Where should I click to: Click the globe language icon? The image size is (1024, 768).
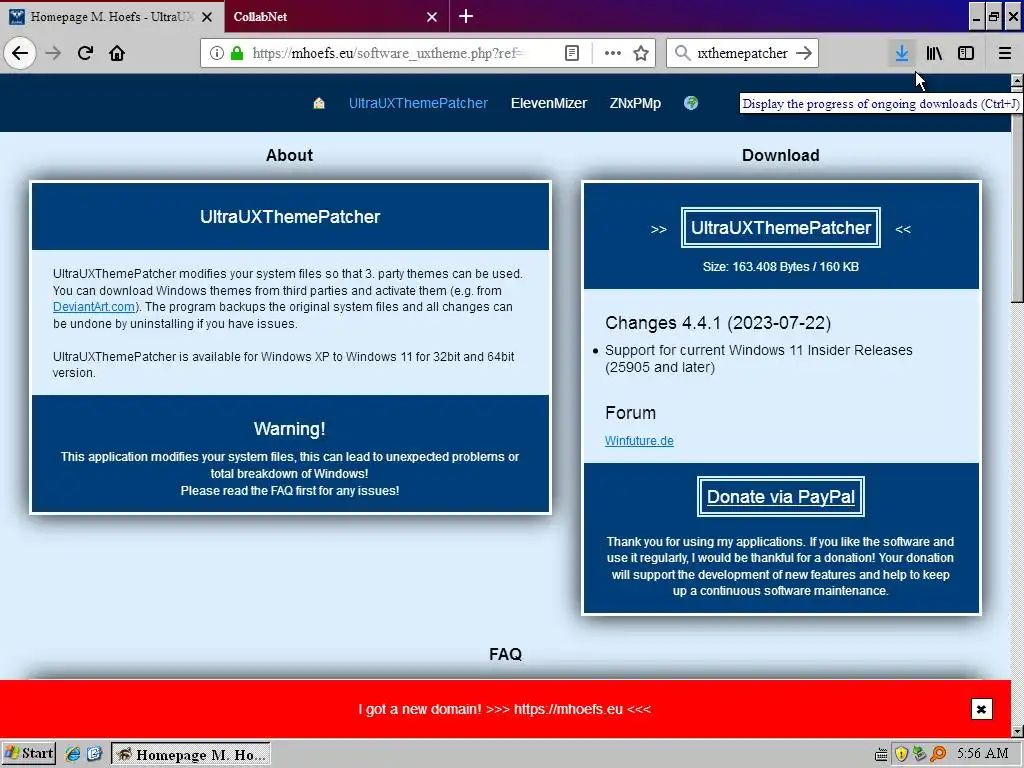[691, 103]
